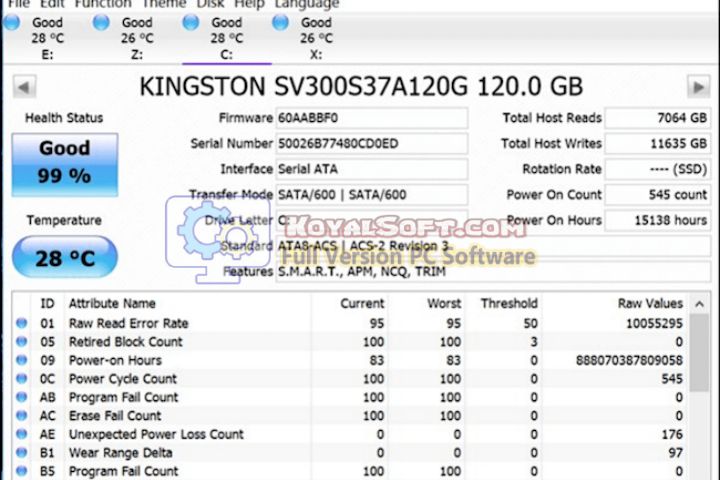Image resolution: width=720 pixels, height=480 pixels.
Task: Click status orb for Wear Range Delta
Action: click(22, 453)
